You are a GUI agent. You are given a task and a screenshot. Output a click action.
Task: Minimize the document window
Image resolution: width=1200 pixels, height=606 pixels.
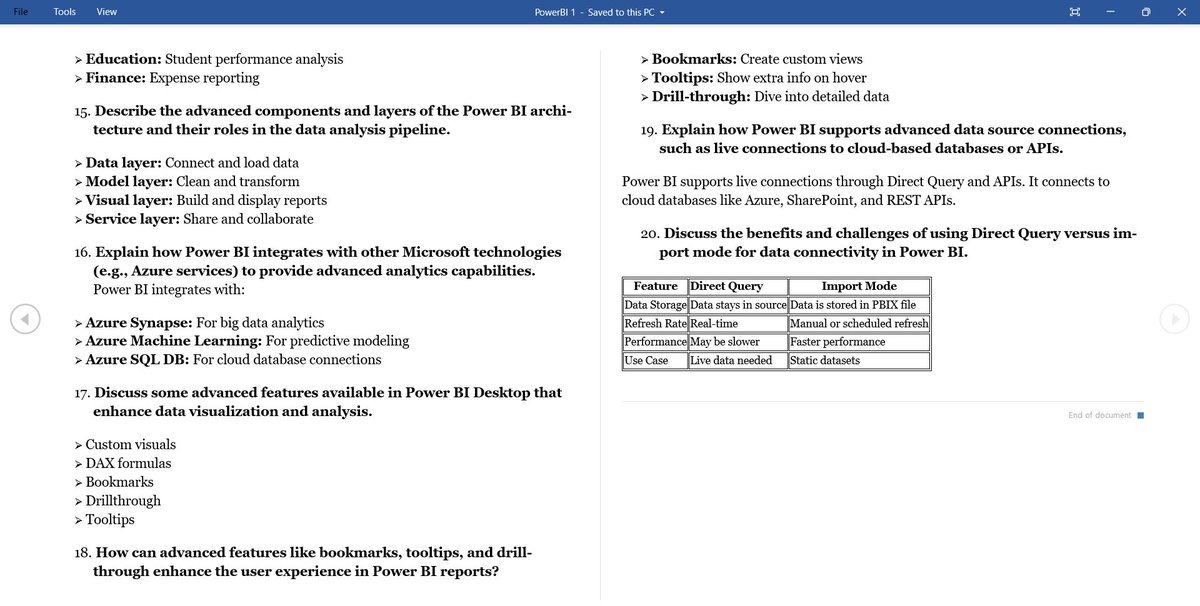point(1110,11)
